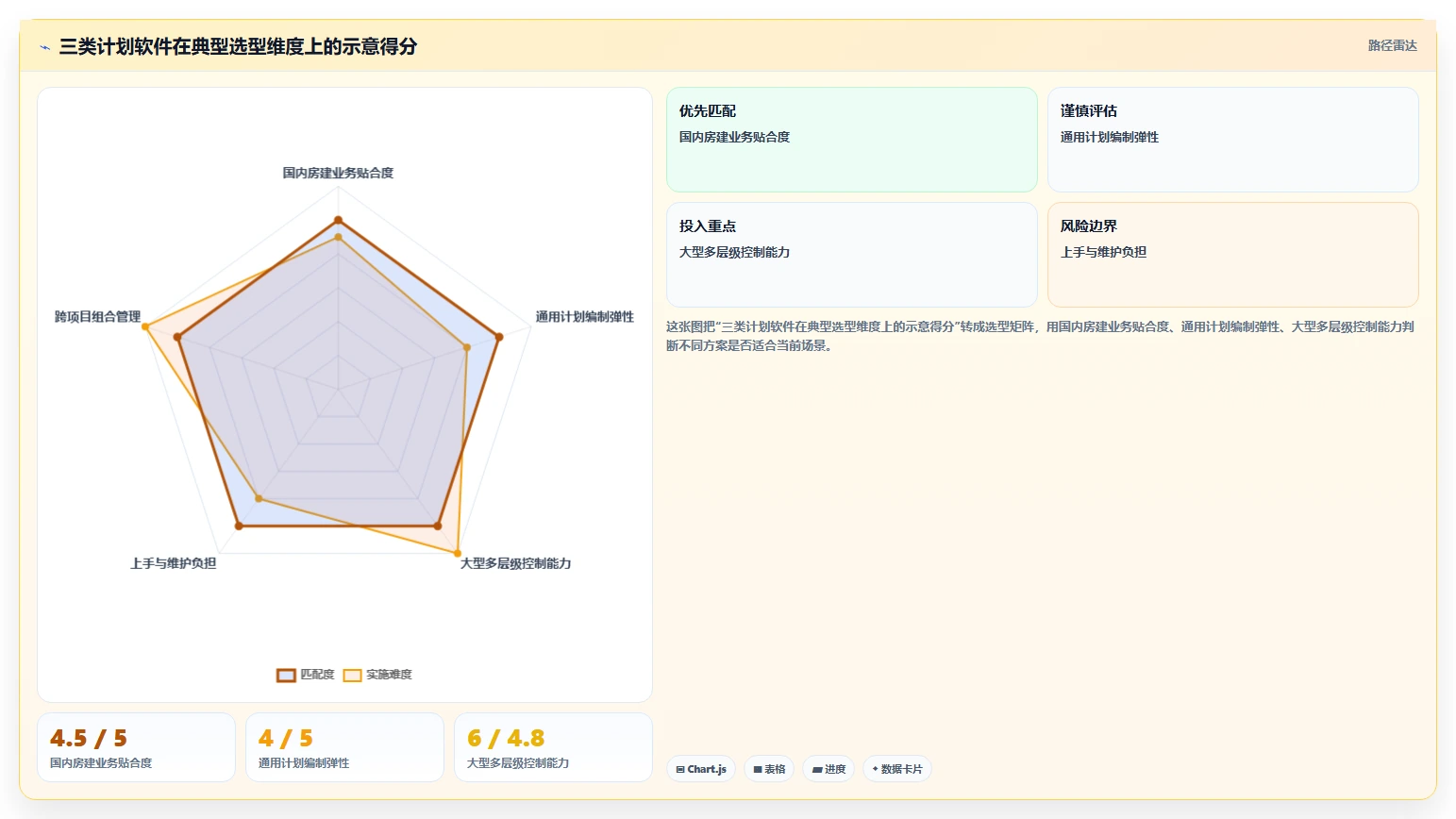Click 国内房建业务贴合度 text in 优先匹配 card
The width and height of the screenshot is (1456, 819).
point(734,137)
